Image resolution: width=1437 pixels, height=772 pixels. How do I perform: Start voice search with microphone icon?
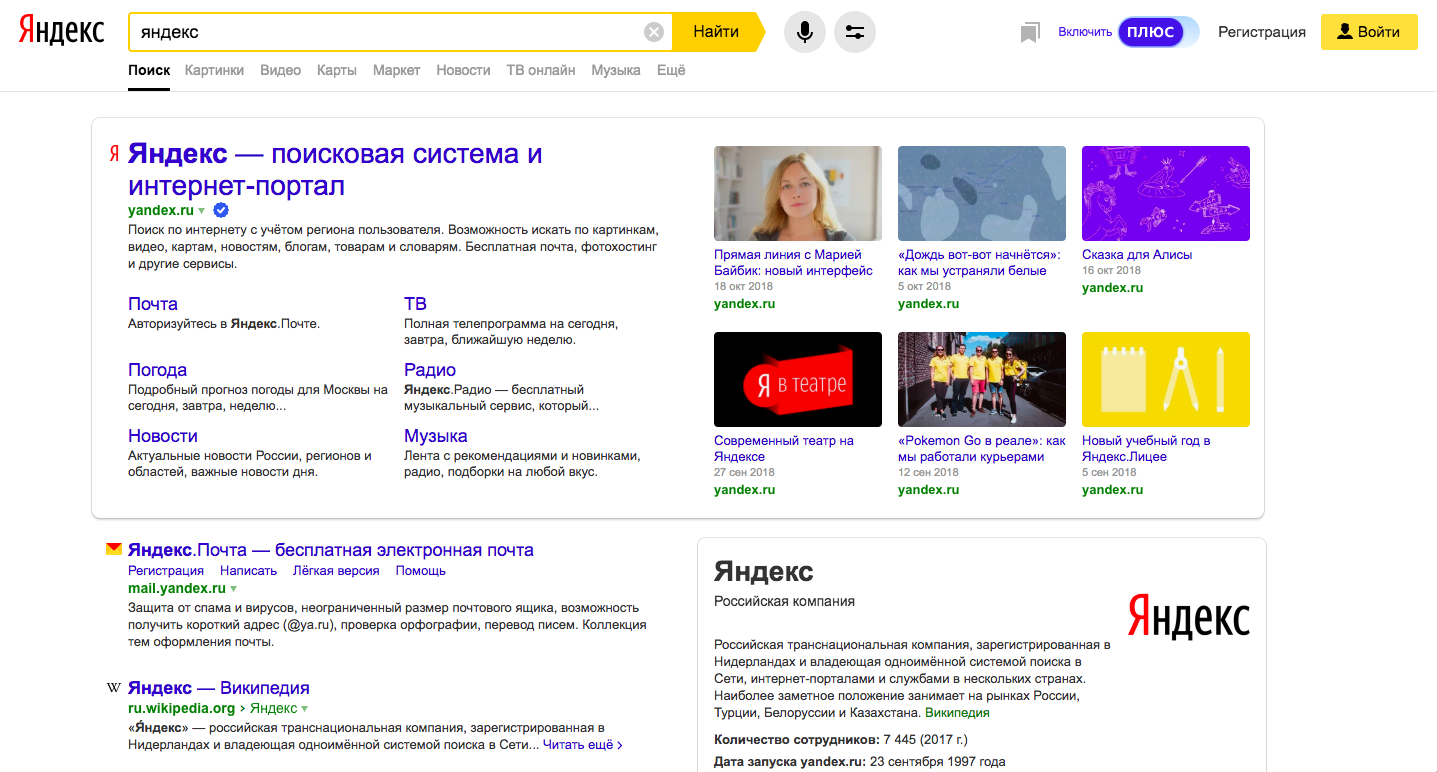pos(804,32)
